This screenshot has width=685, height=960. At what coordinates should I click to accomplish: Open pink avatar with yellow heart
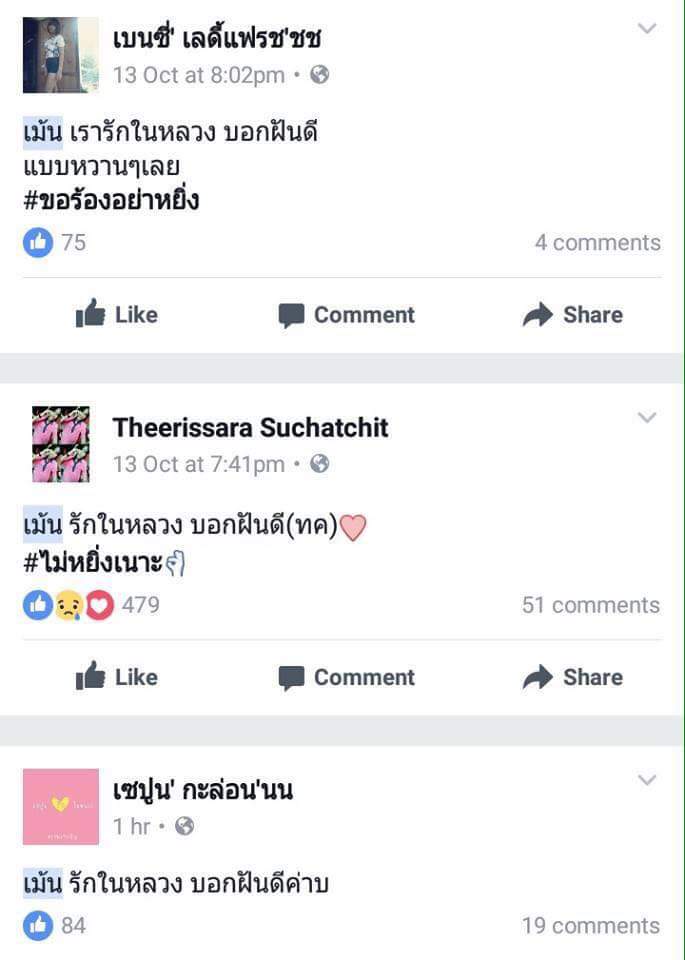coord(61,806)
